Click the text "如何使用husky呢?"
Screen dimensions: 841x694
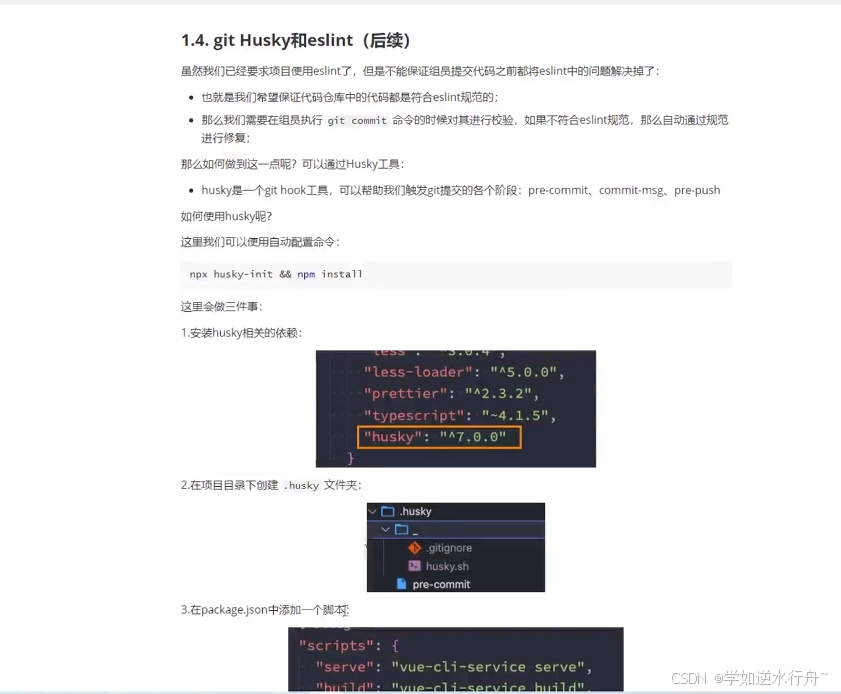[226, 217]
